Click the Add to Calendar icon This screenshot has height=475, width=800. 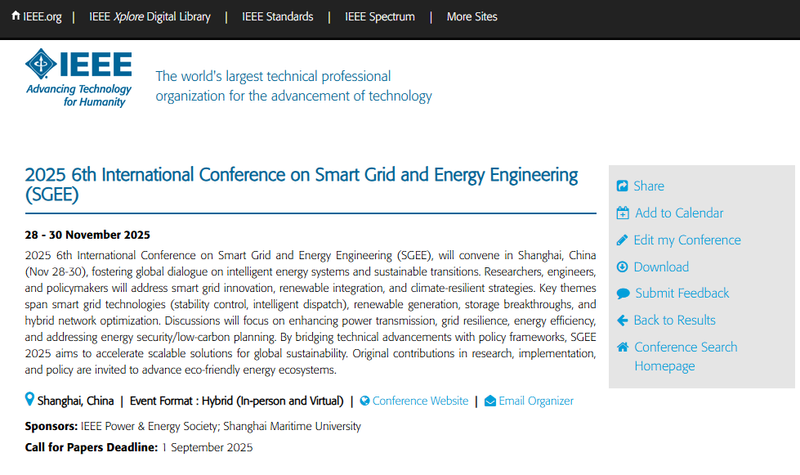point(622,213)
